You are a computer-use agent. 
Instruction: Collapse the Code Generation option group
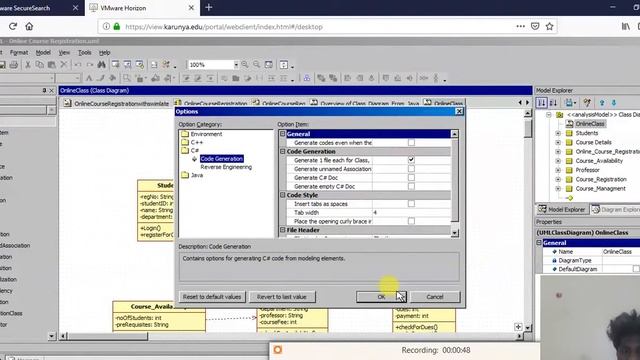click(282, 151)
